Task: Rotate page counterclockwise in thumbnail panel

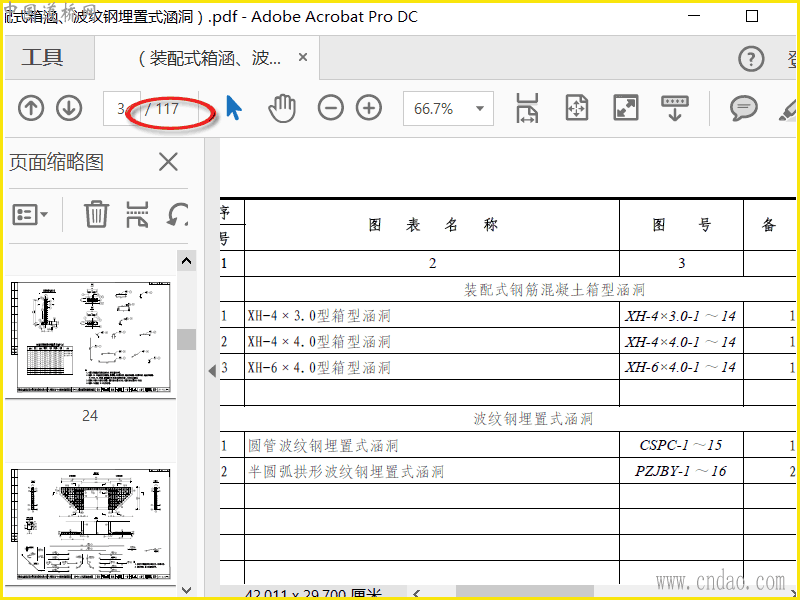Action: coord(177,214)
